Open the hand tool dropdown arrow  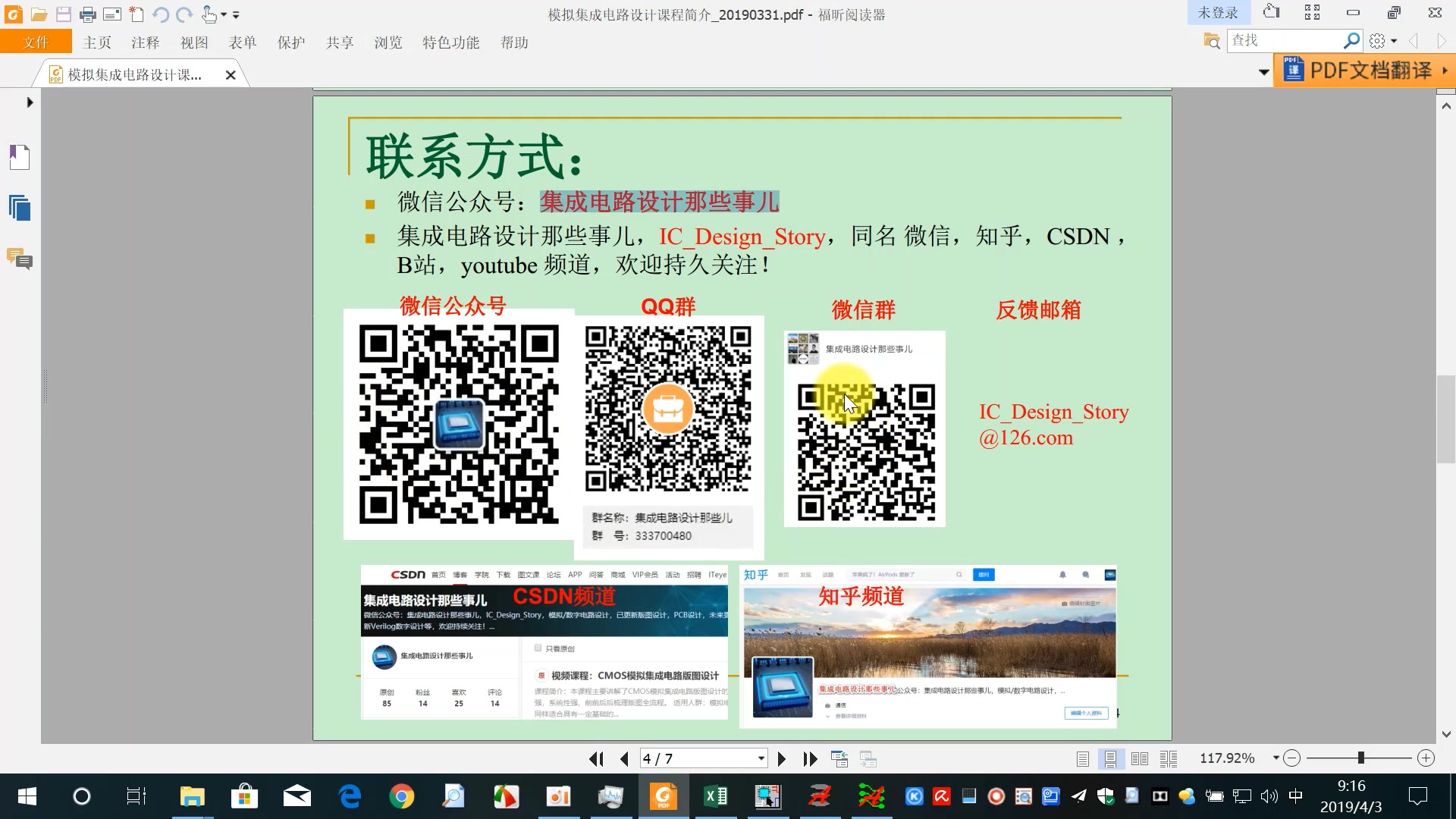click(224, 15)
